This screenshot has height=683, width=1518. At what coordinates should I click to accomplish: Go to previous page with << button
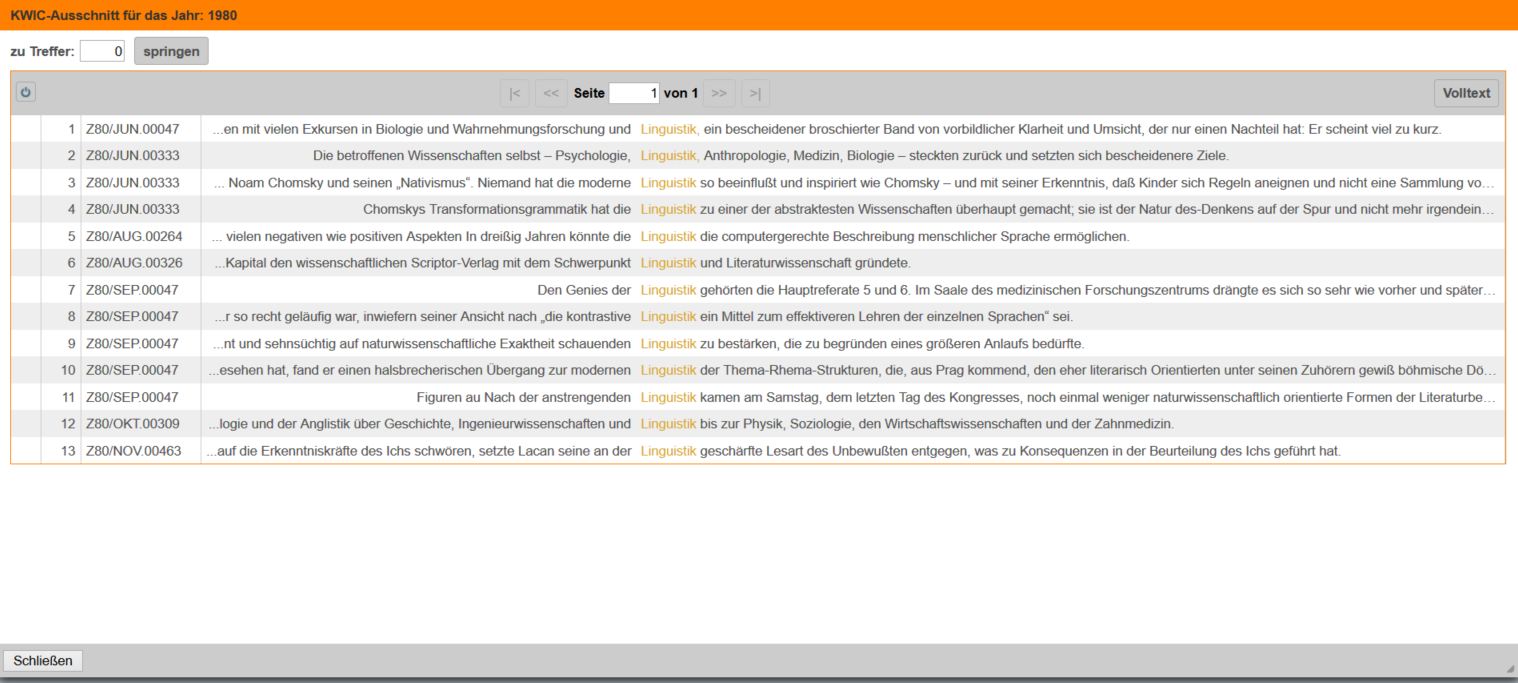click(x=550, y=93)
